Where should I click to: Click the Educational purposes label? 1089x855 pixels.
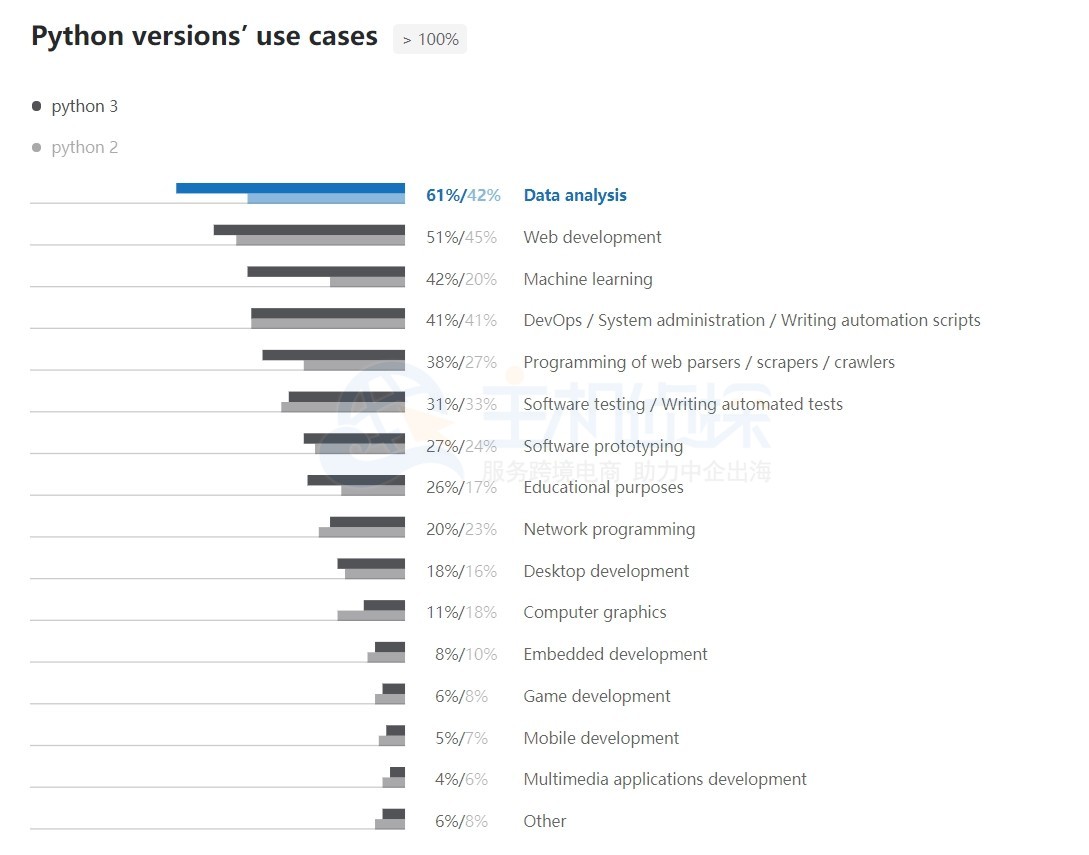603,487
